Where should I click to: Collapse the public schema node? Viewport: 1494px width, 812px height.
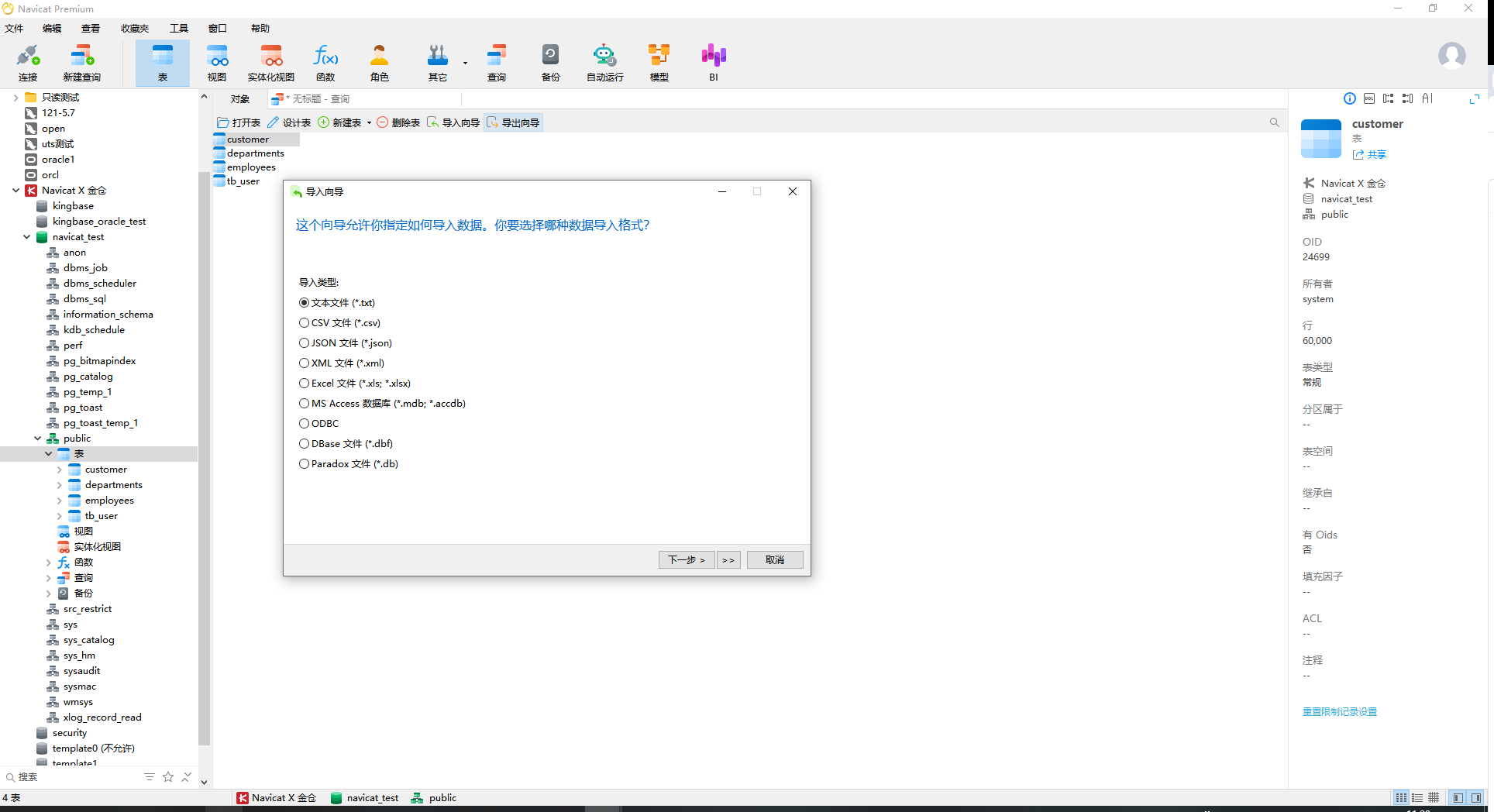(37, 439)
